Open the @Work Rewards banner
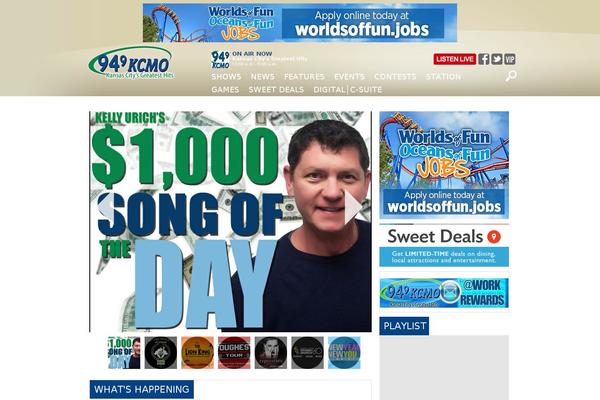Image resolution: width=600 pixels, height=400 pixels. point(444,293)
